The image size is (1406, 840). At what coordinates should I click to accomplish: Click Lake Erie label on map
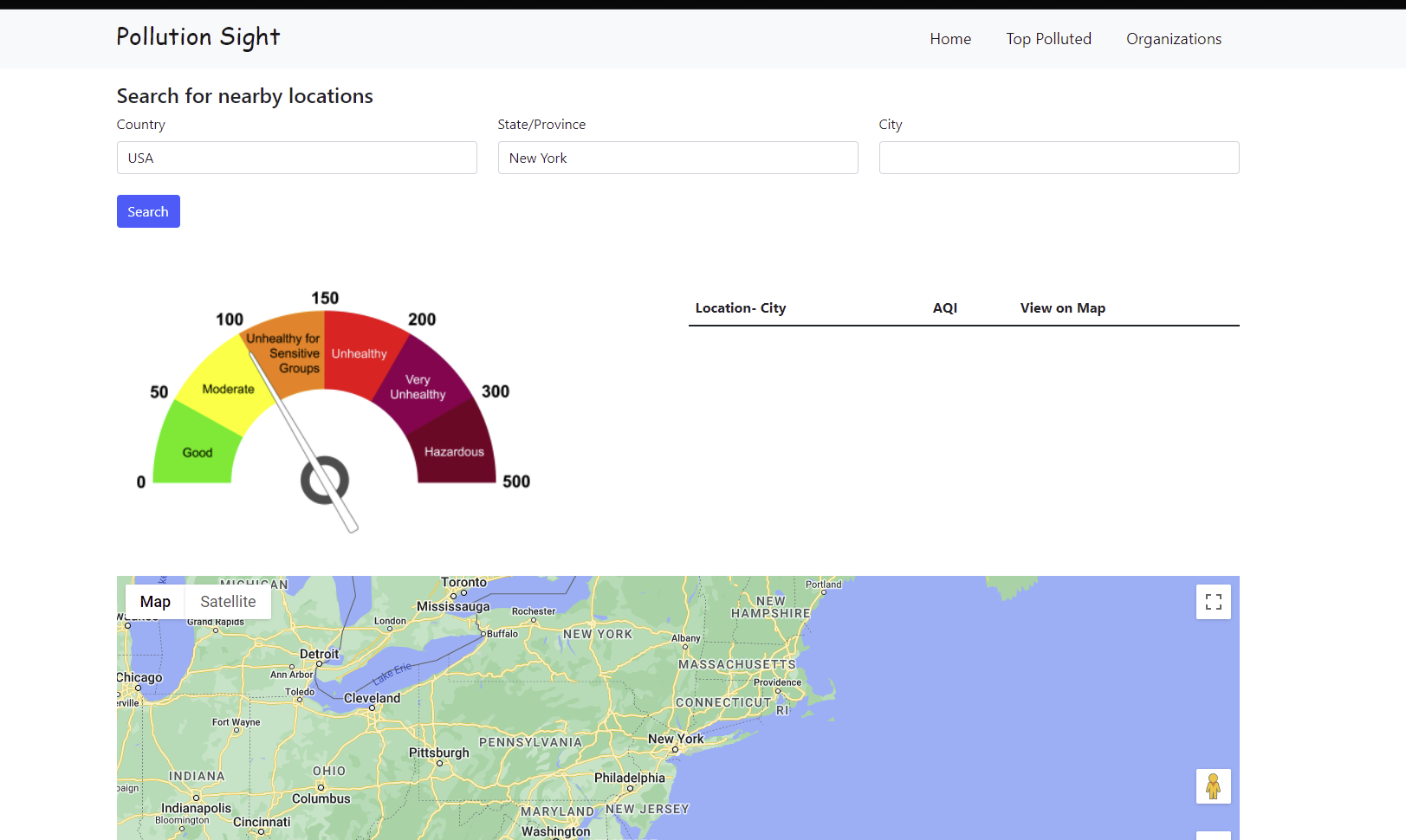[x=392, y=673]
